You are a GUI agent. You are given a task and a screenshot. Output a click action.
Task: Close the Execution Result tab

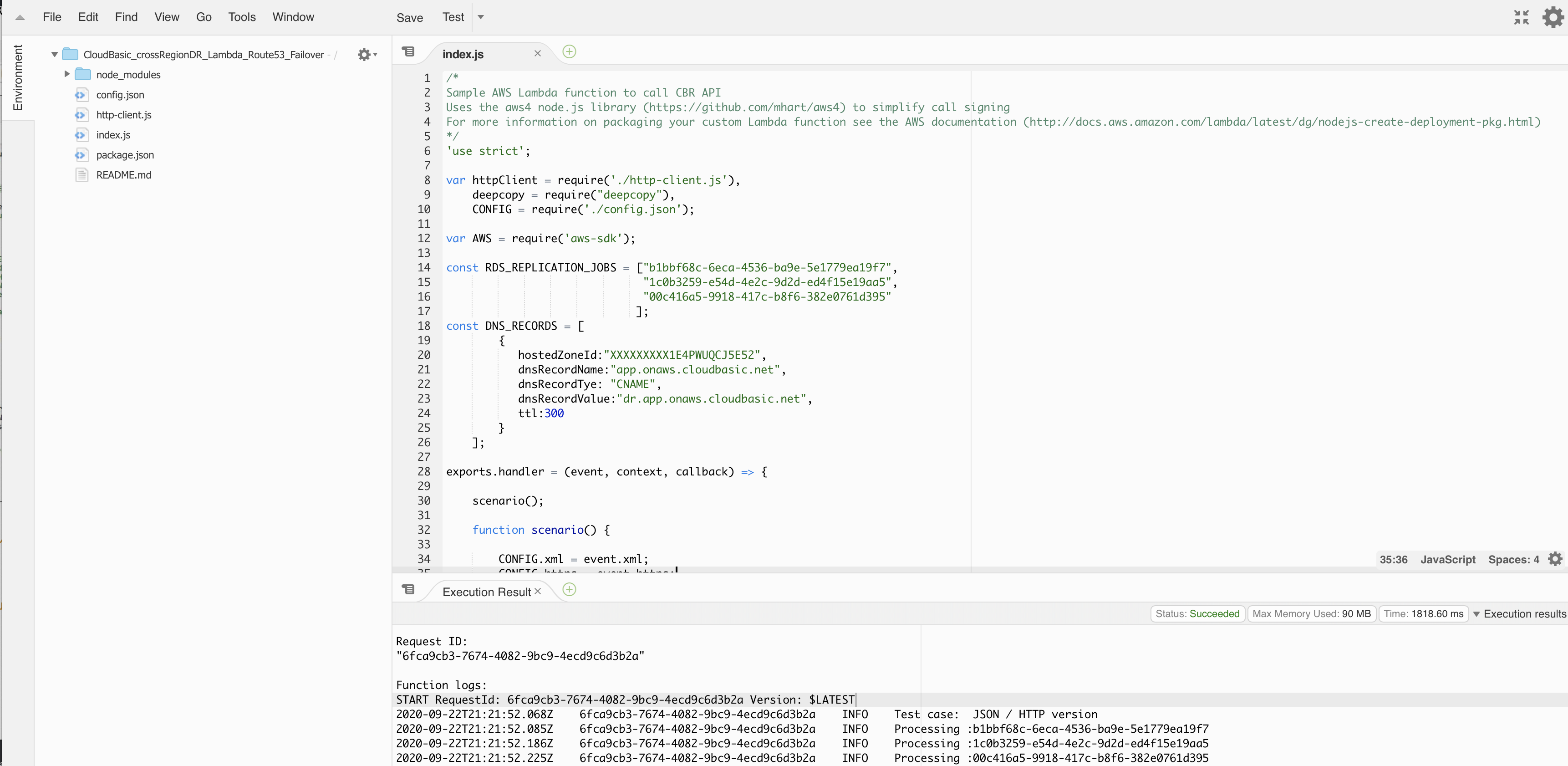pos(538,591)
